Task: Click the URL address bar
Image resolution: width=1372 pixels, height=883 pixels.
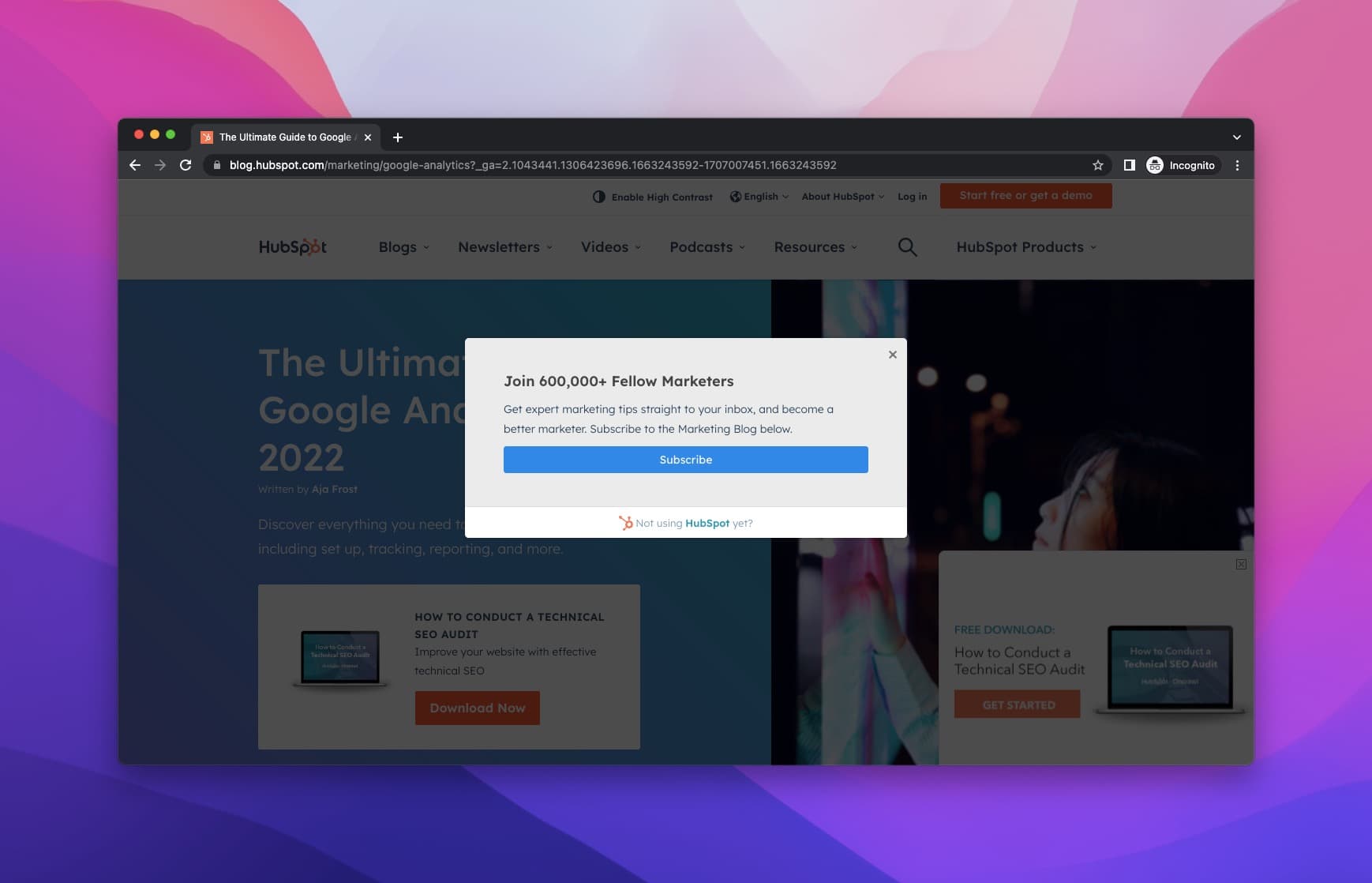Action: click(x=655, y=165)
